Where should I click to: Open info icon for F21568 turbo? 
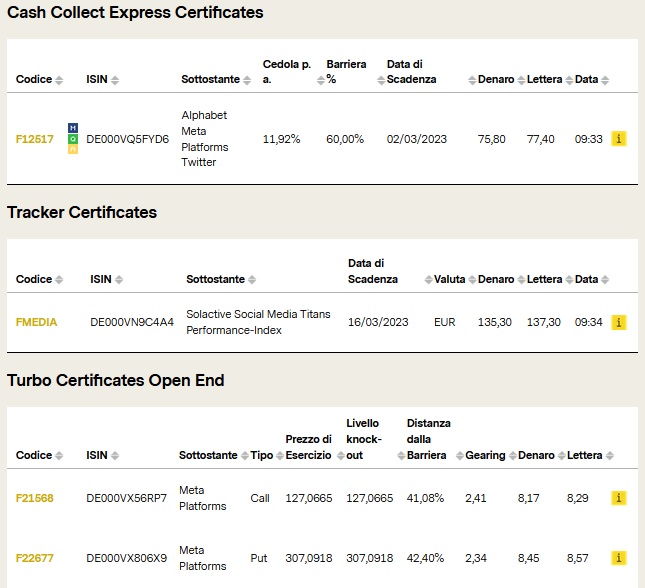tap(619, 498)
